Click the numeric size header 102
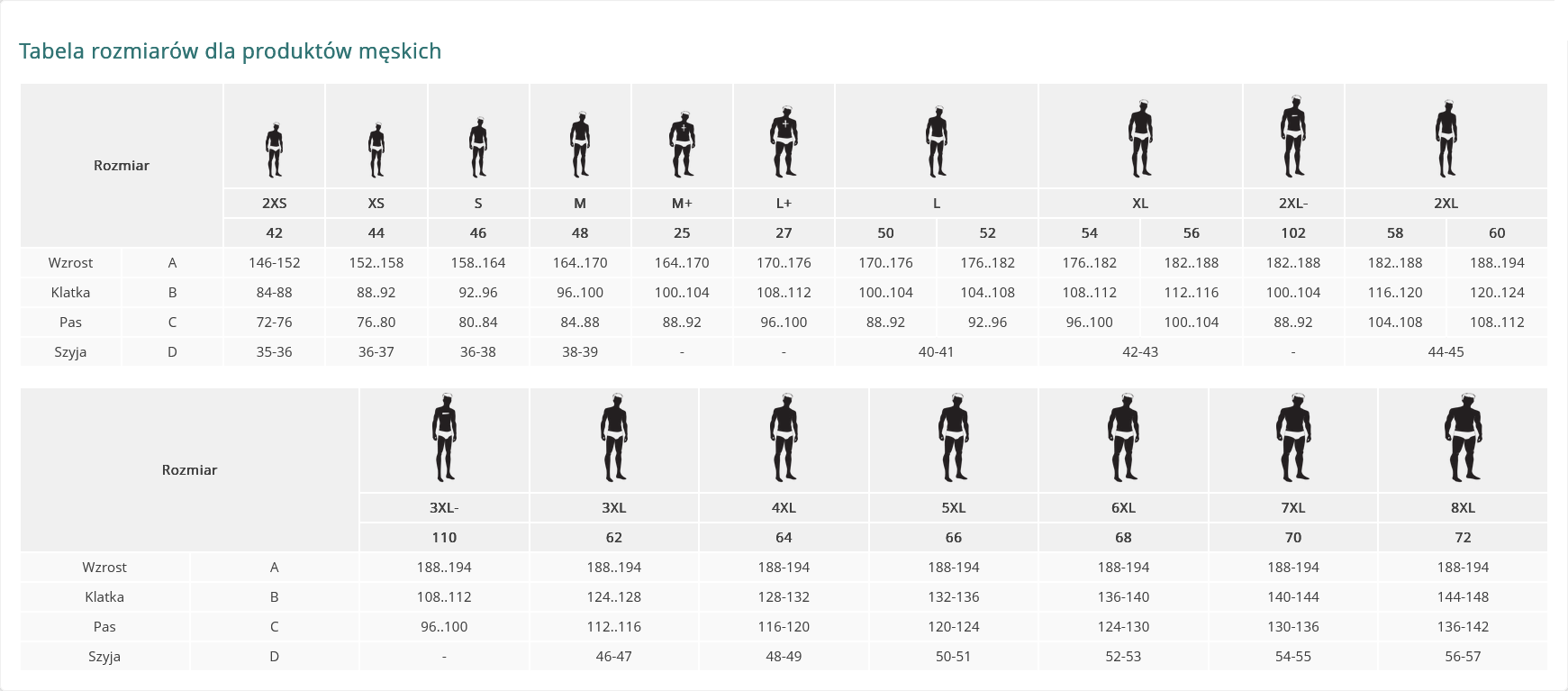 (x=1293, y=233)
